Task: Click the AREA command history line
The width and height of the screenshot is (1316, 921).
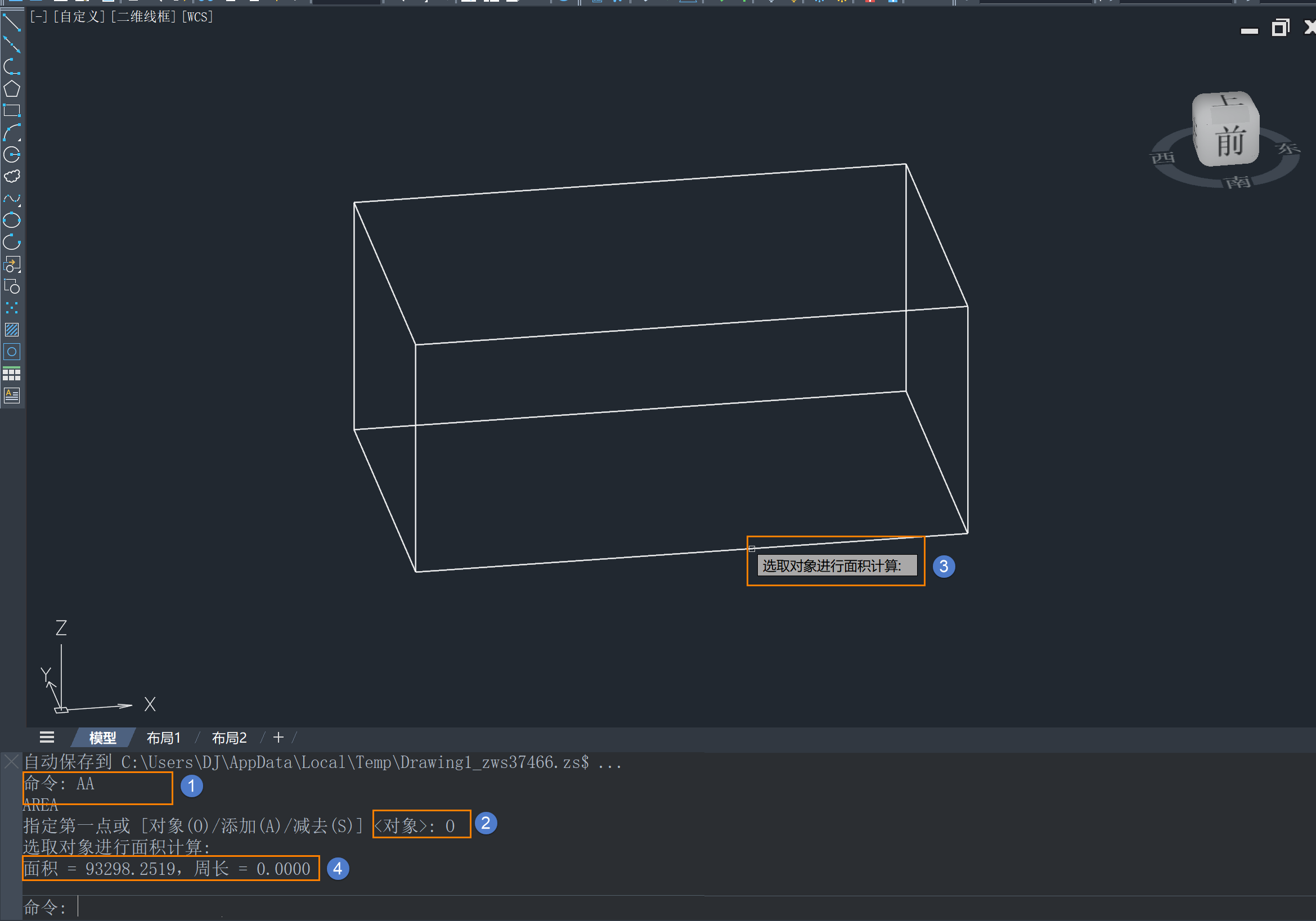Action: point(41,805)
